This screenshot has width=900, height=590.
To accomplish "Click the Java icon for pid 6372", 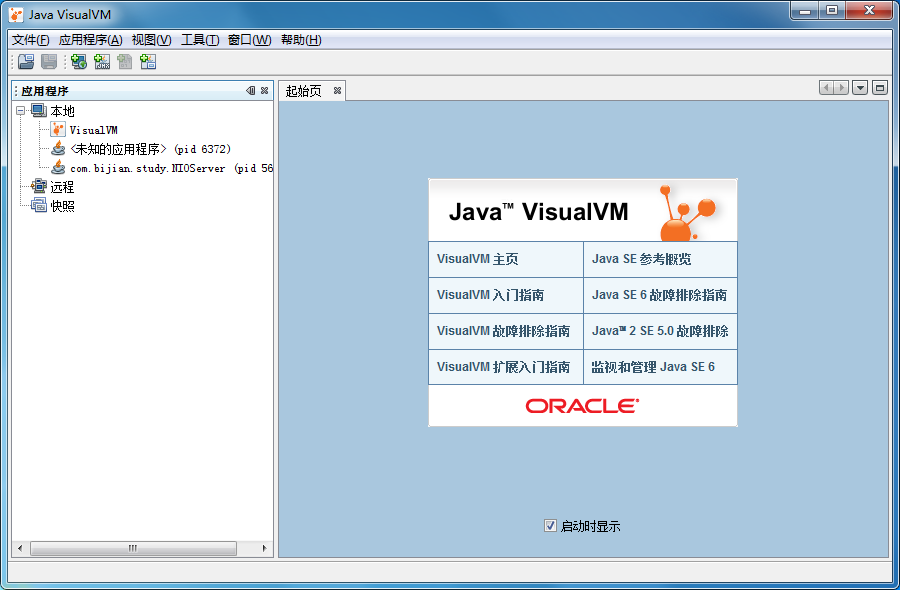I will pyautogui.click(x=58, y=149).
